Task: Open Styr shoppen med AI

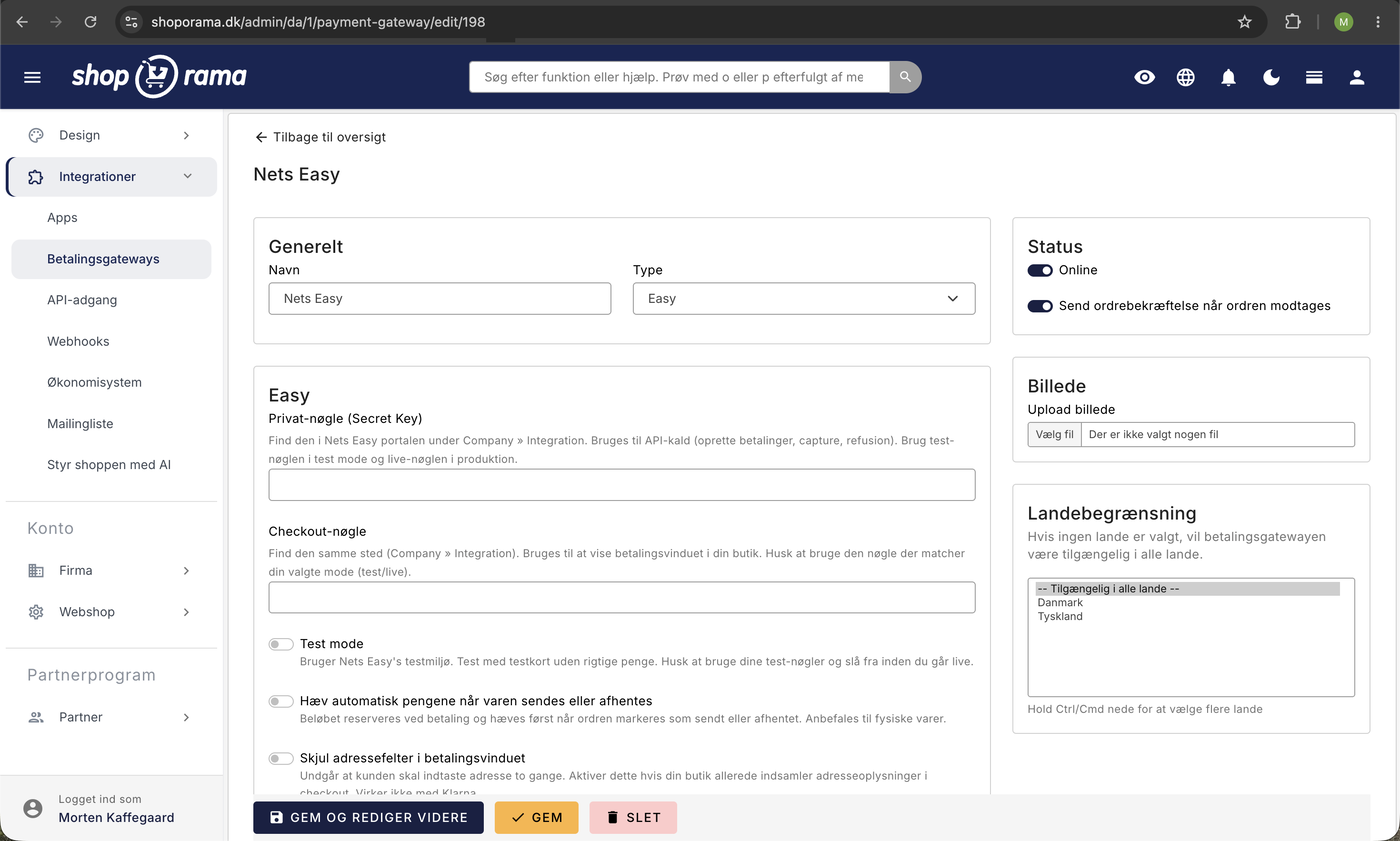Action: 111,465
